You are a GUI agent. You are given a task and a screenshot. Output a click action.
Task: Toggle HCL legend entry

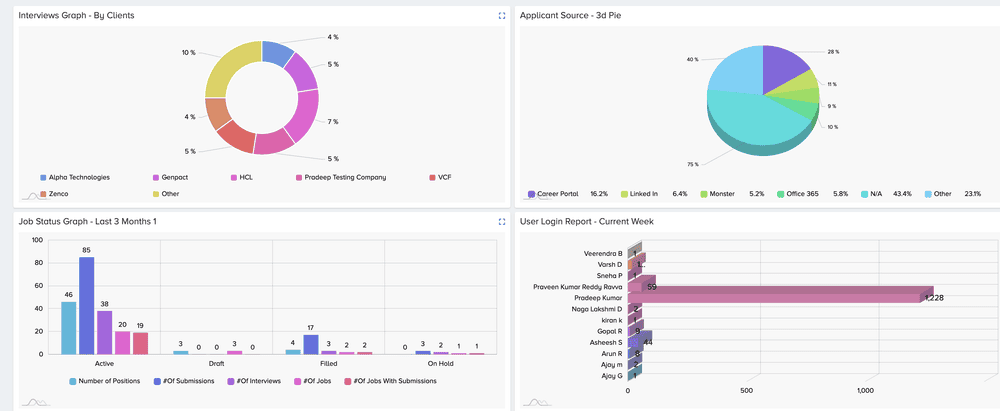point(241,177)
